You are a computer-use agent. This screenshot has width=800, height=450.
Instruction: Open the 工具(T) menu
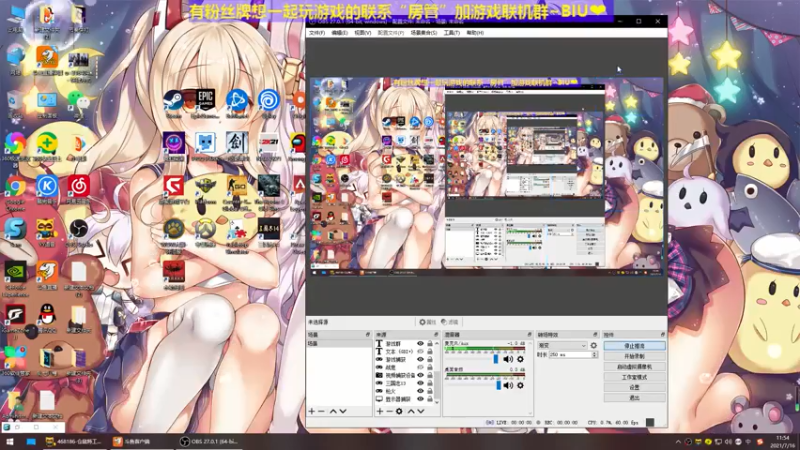pyautogui.click(x=452, y=33)
